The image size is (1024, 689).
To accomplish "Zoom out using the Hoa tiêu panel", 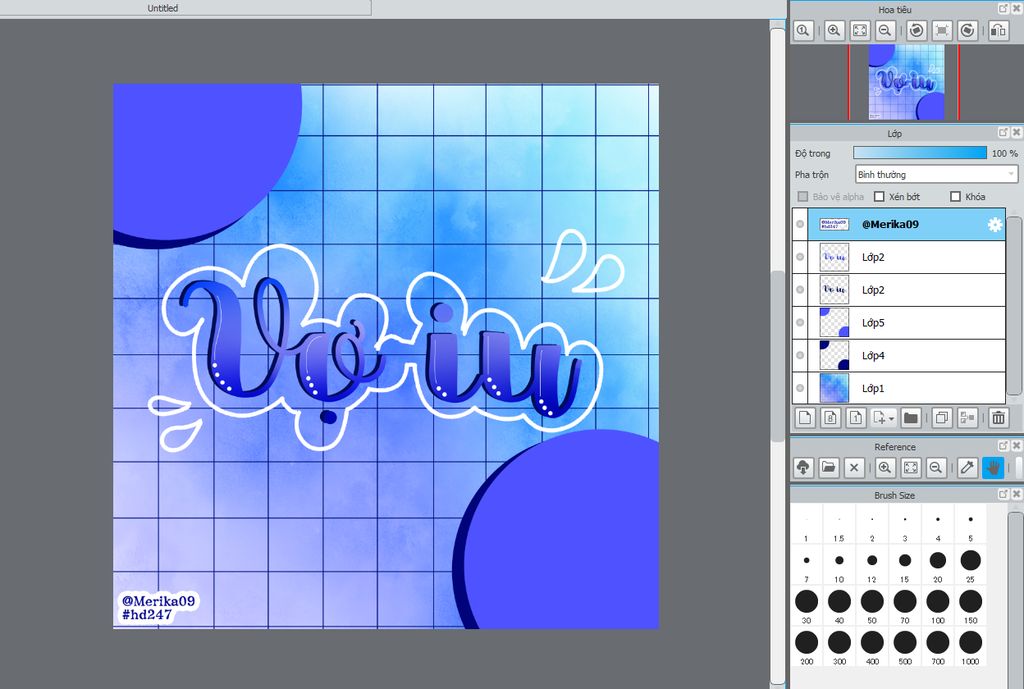I will tap(886, 31).
